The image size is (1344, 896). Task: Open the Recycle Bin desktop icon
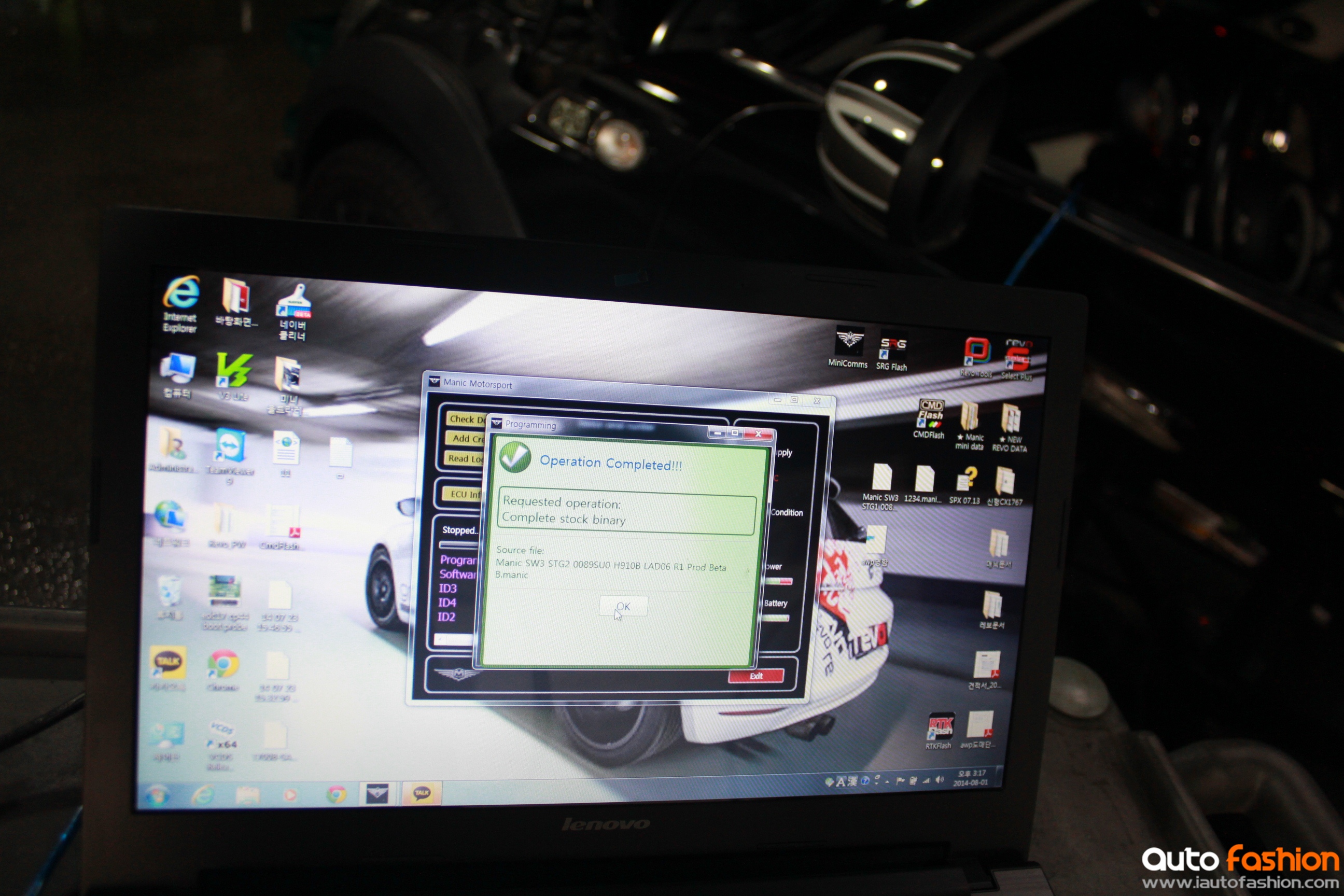click(169, 597)
